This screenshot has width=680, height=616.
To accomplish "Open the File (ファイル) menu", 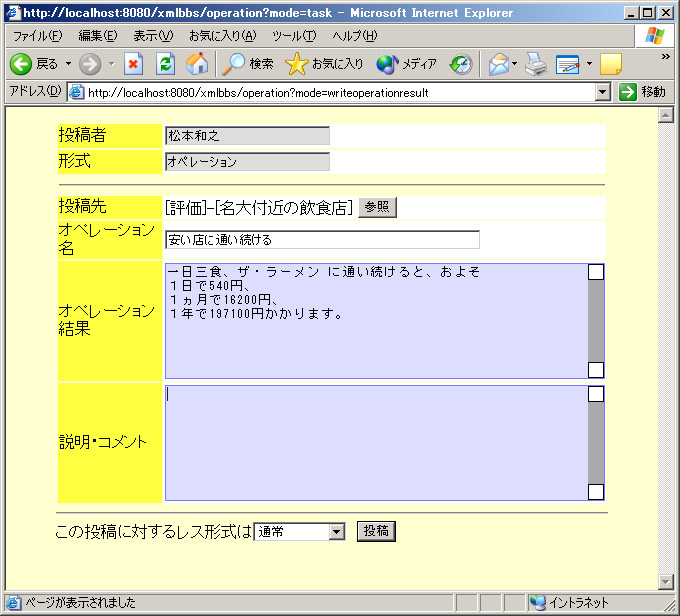I will 38,36.
